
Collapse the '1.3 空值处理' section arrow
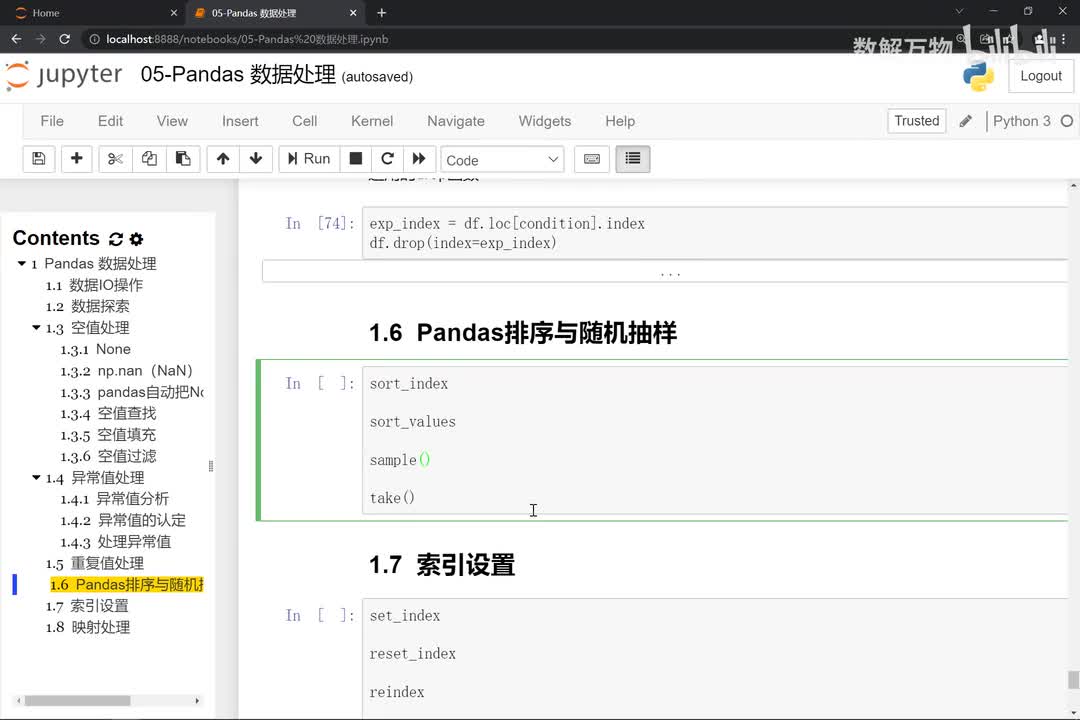[x=36, y=328]
